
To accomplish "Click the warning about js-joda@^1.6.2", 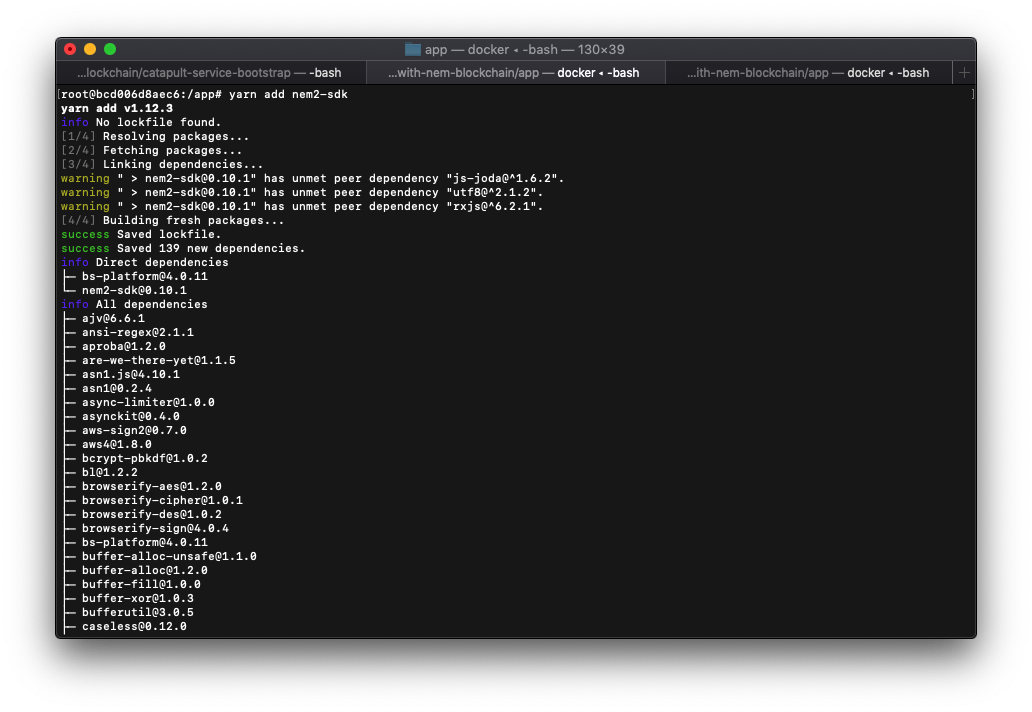I will (x=313, y=178).
